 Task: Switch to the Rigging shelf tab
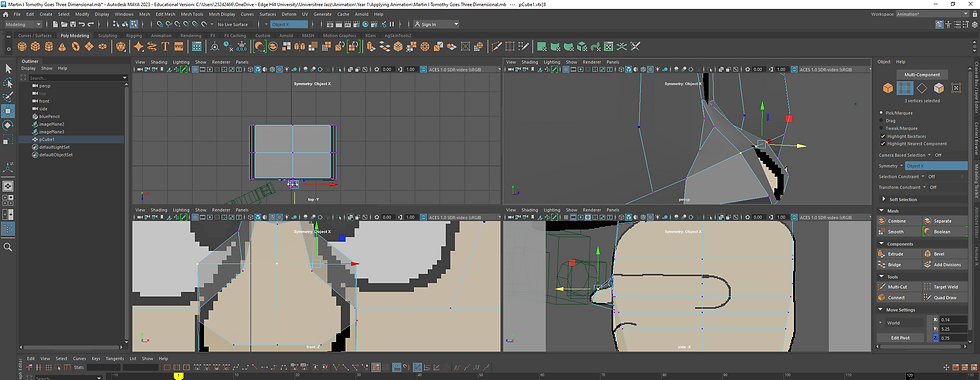point(134,36)
